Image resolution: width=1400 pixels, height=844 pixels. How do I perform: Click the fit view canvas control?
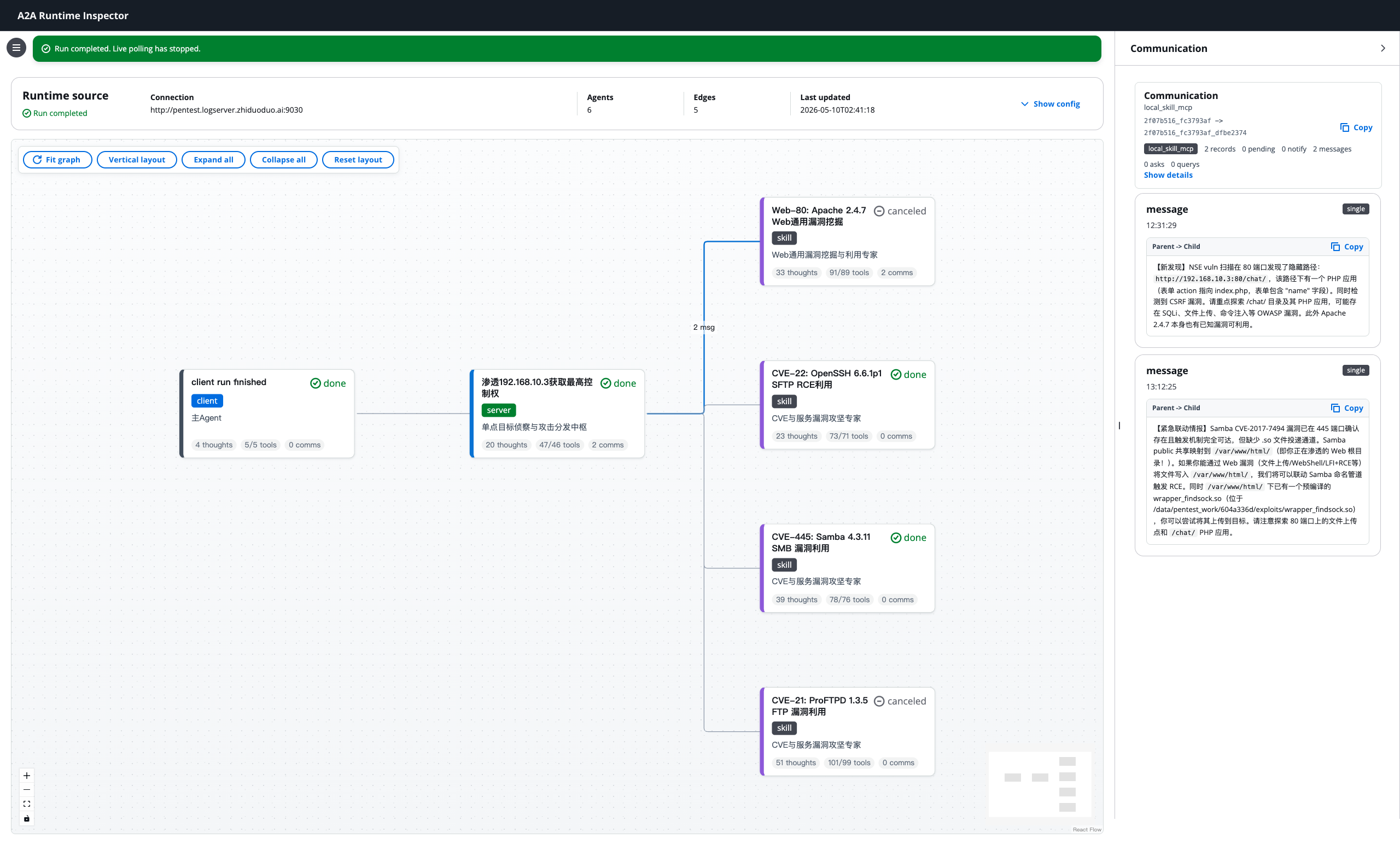pyautogui.click(x=27, y=804)
